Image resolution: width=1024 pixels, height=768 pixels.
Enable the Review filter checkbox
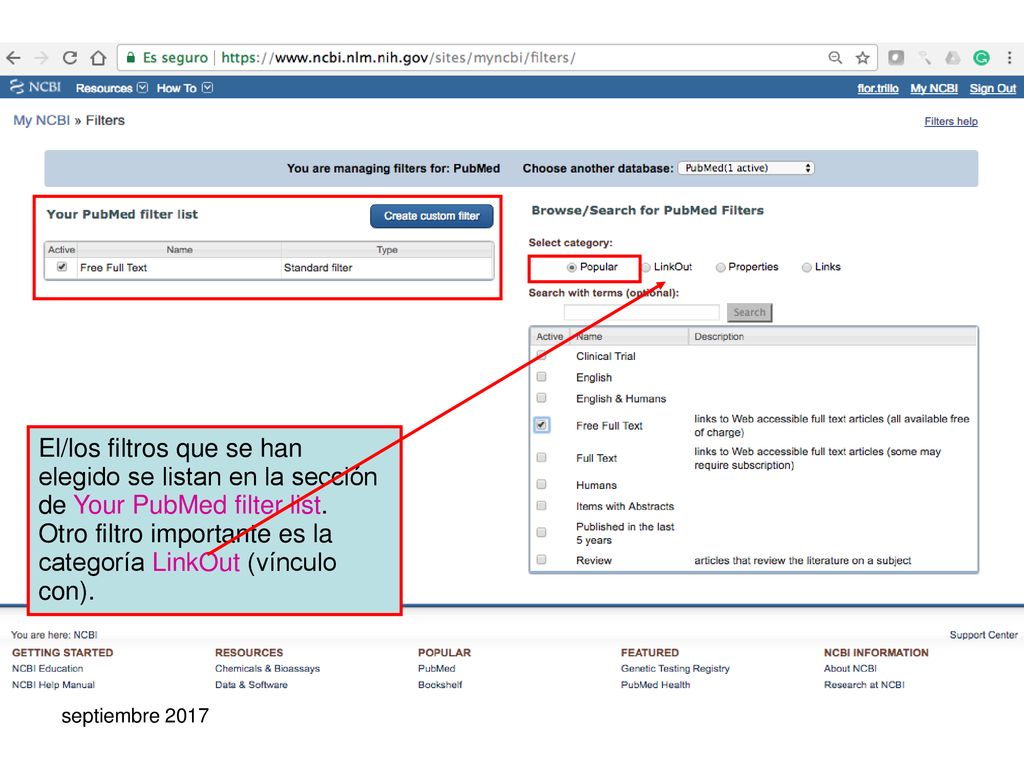tap(541, 559)
